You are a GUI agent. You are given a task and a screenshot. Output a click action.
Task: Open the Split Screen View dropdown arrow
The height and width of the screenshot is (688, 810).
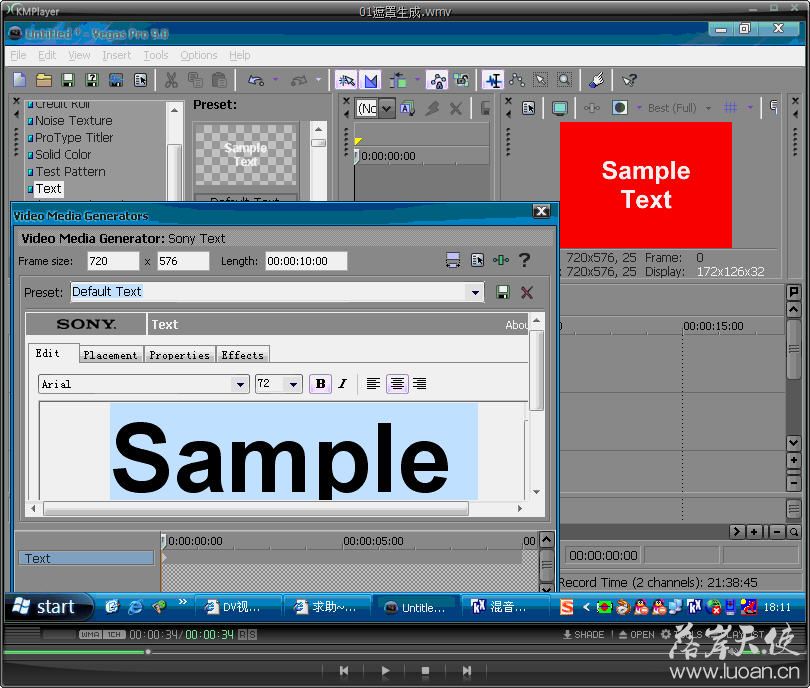tap(638, 107)
